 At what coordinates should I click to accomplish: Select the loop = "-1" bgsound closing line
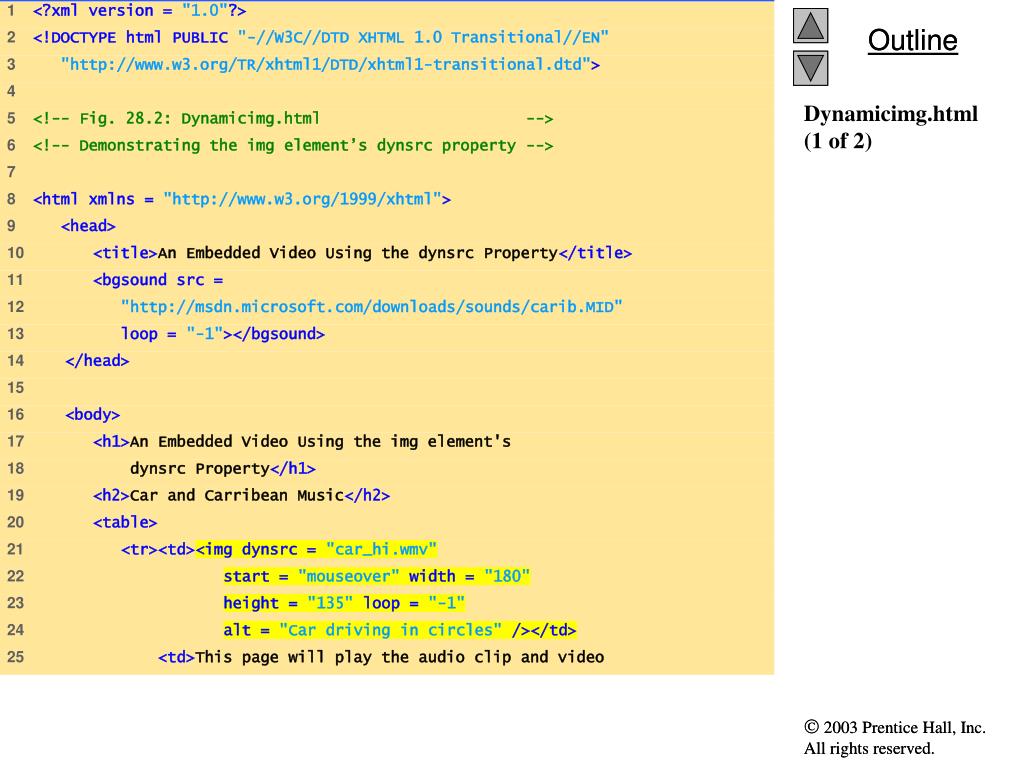coord(223,334)
